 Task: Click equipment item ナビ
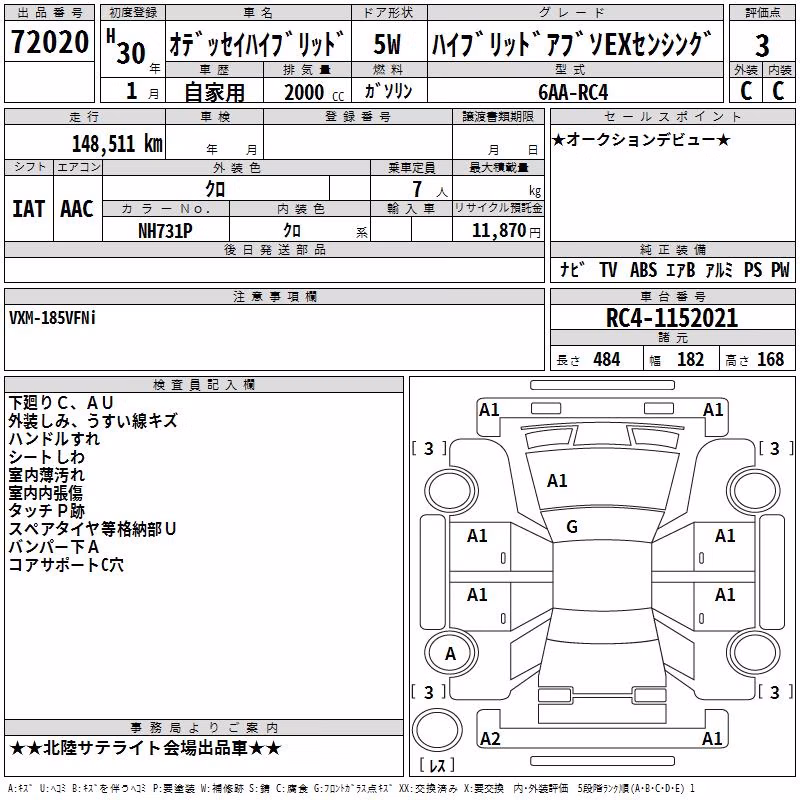click(572, 269)
